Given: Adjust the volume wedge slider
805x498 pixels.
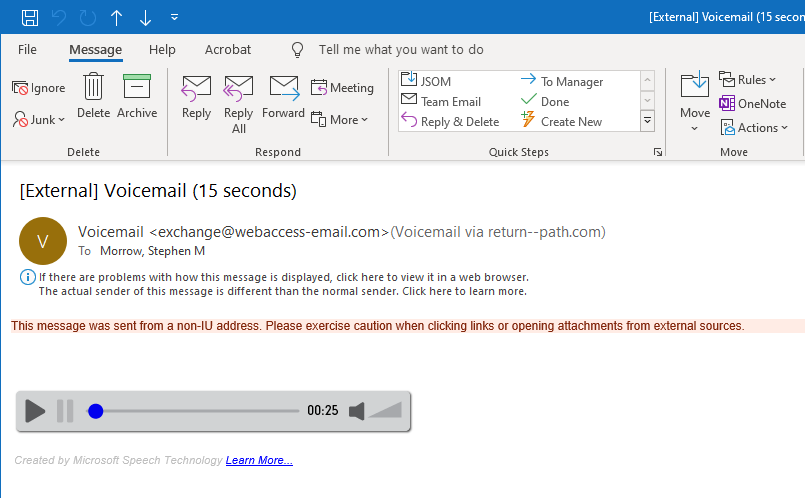Looking at the screenshot, I should [x=386, y=411].
